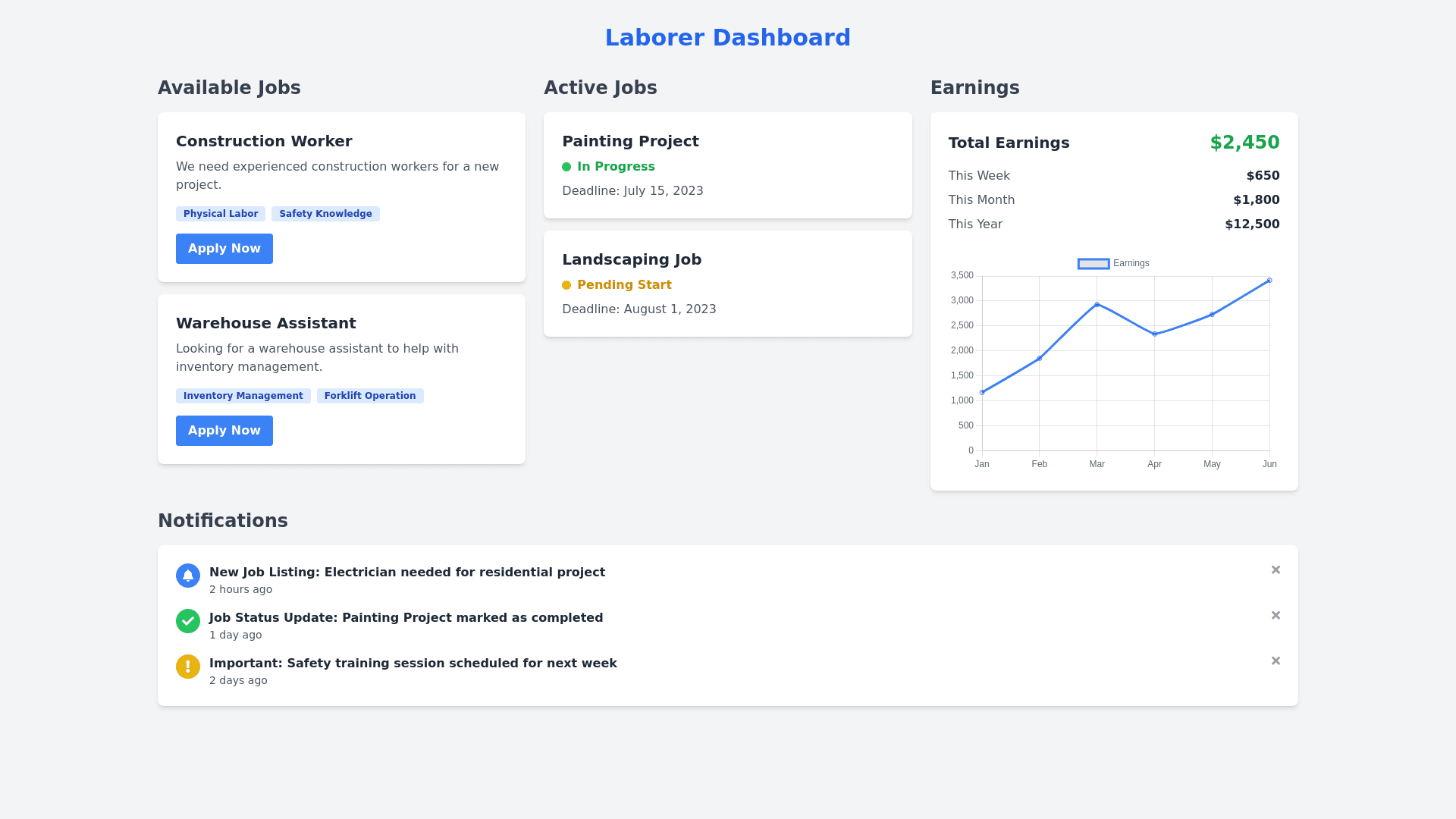The image size is (1456, 819).
Task: Apply now for Construction Worker job
Action: coord(224,249)
